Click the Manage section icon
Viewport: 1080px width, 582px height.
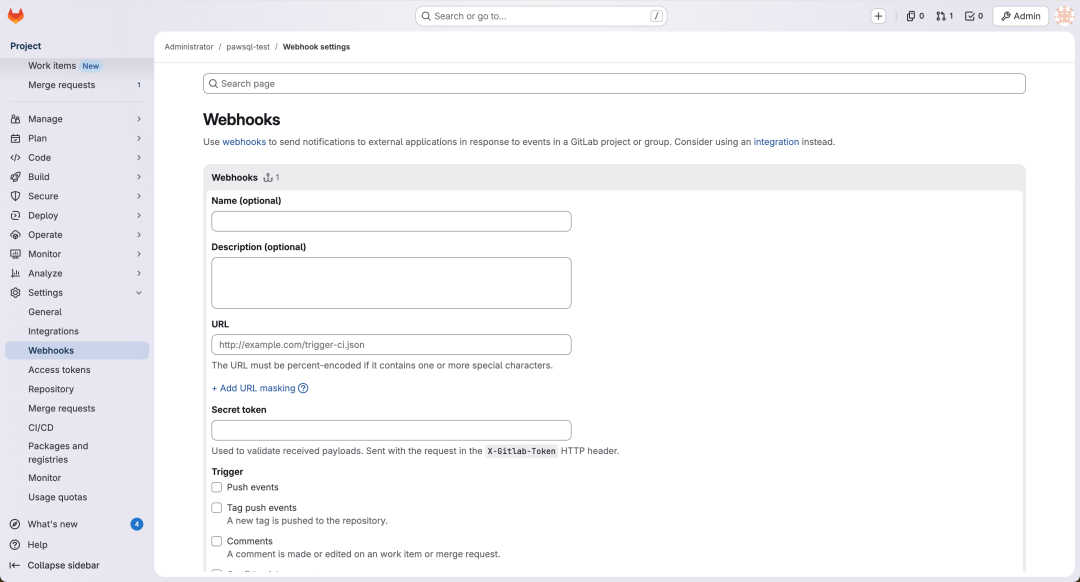coord(15,119)
